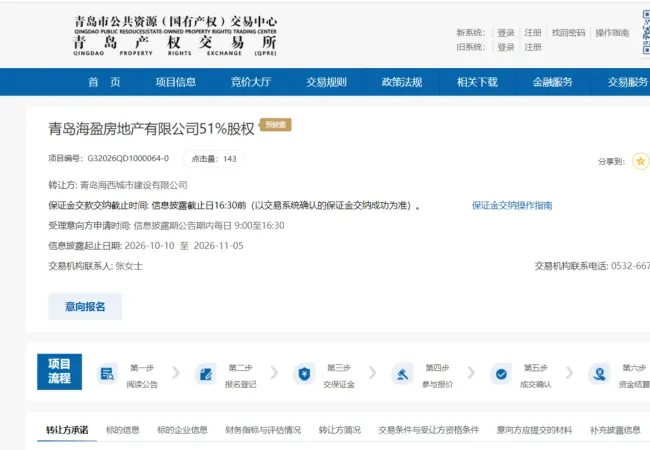650x450 pixels.
Task: Open 交易规则 in the navigation bar
Action: tap(326, 82)
